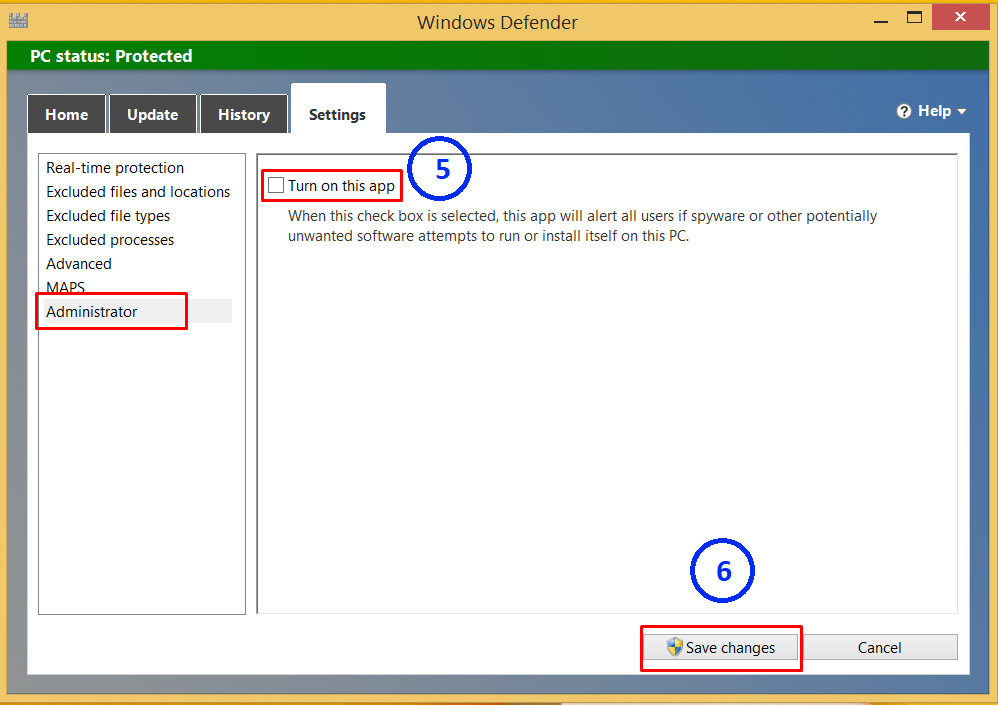The width and height of the screenshot is (998, 705).
Task: Go to the History tab
Action: pyautogui.click(x=244, y=114)
